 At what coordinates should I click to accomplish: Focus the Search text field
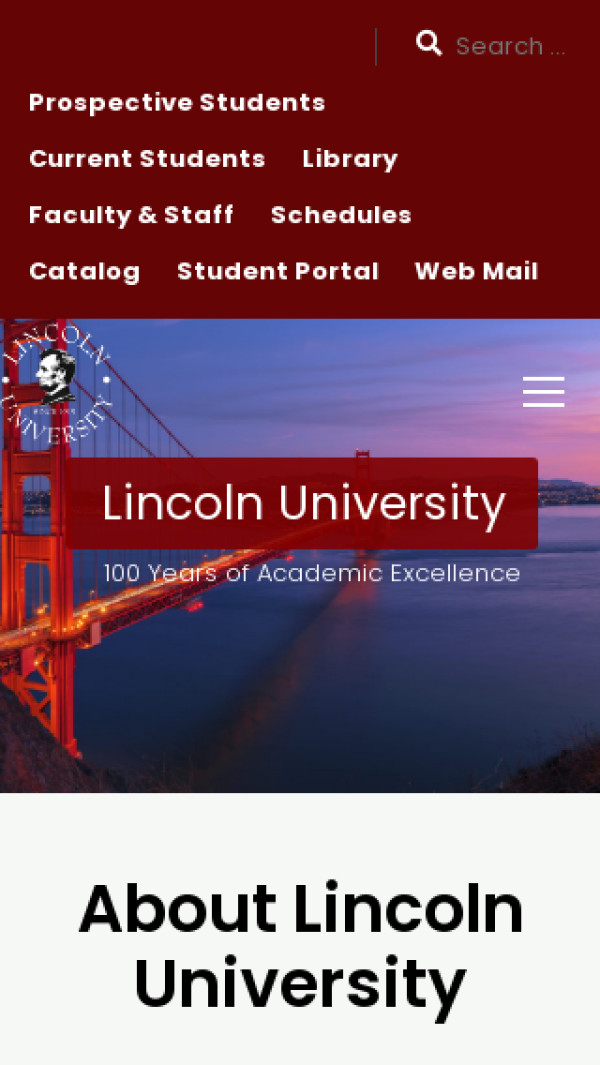click(x=510, y=46)
